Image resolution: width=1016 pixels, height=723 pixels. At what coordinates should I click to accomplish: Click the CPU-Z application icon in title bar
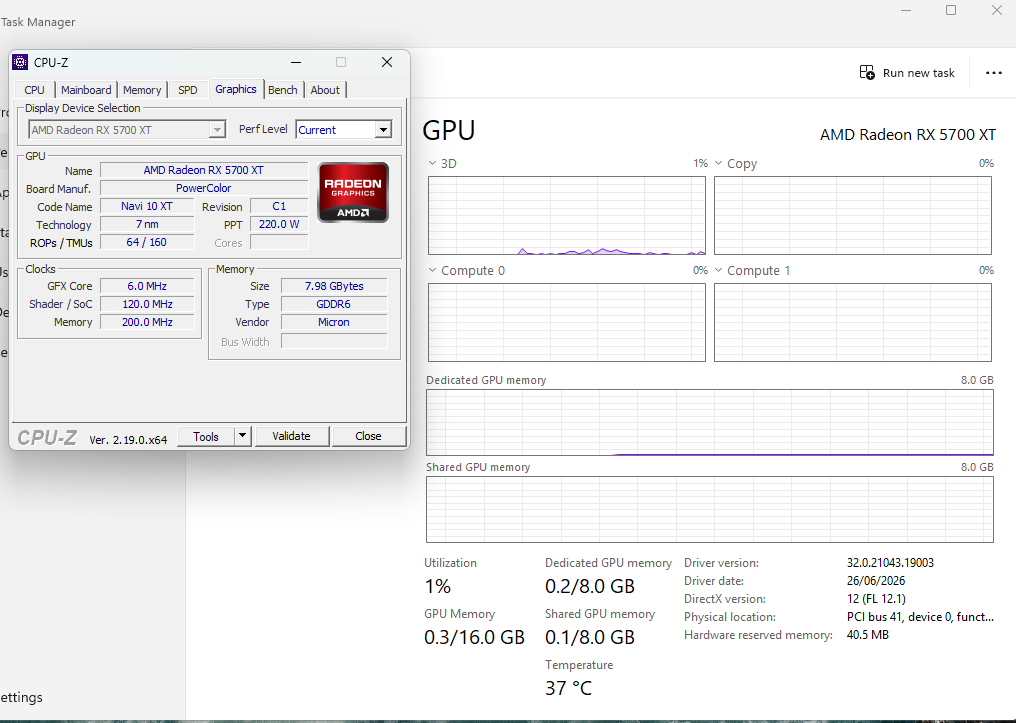tap(20, 62)
